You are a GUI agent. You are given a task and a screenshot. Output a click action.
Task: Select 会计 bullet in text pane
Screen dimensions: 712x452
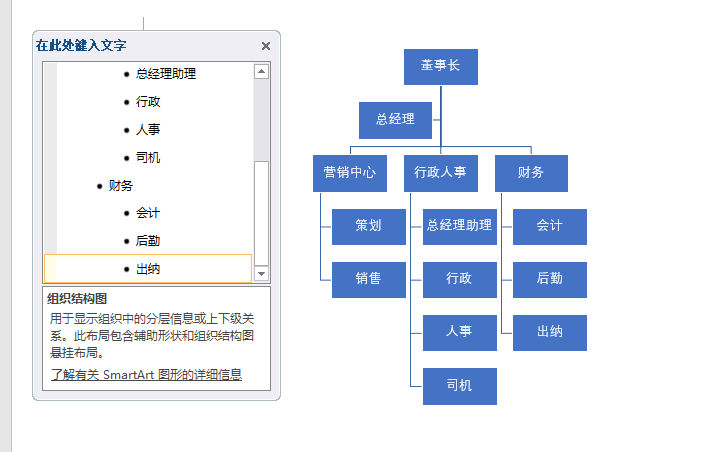click(x=148, y=213)
